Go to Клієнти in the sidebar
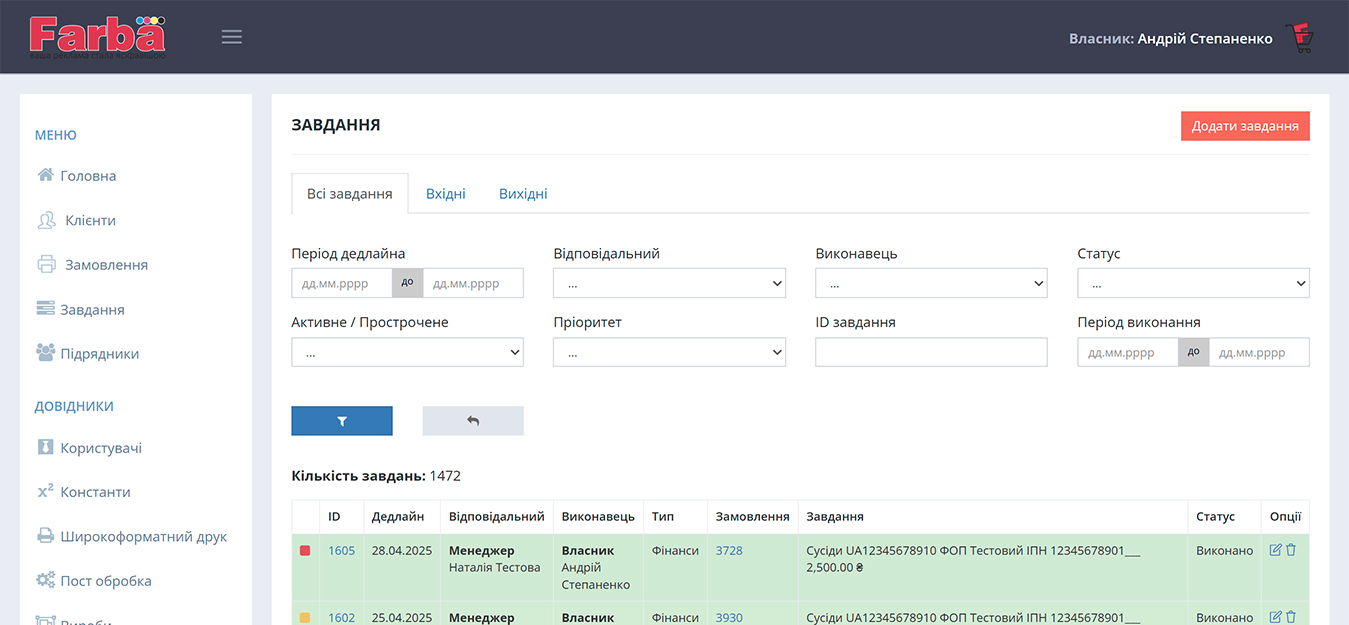This screenshot has width=1349, height=625. pyautogui.click(x=90, y=220)
